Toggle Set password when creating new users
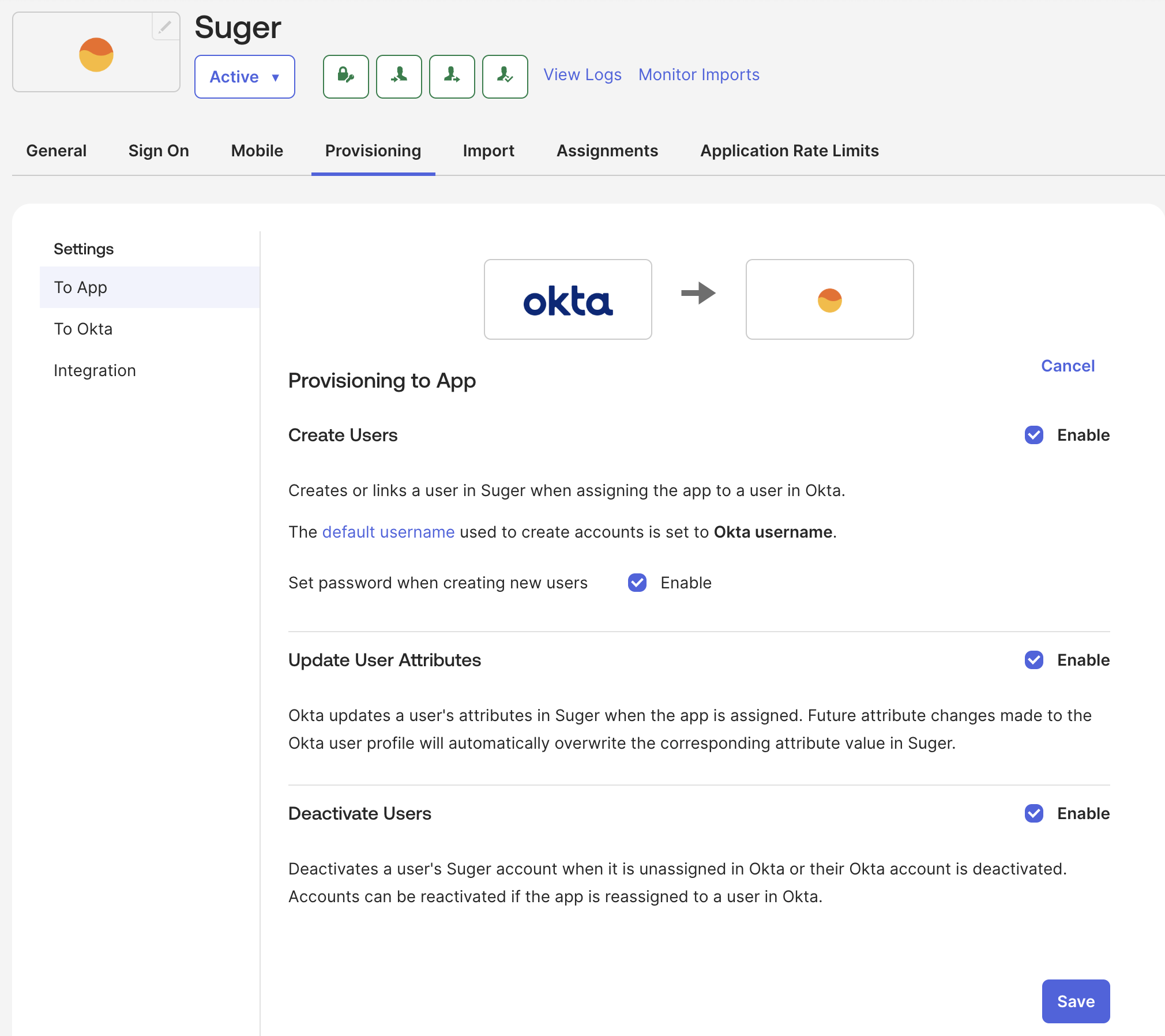This screenshot has height=1036, width=1165. (x=637, y=583)
